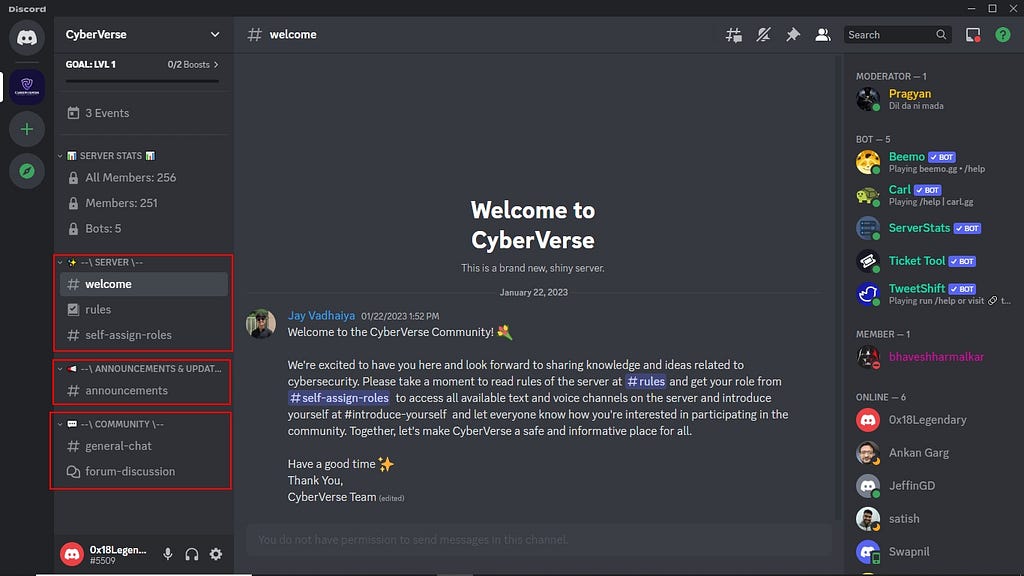Collapse the SERVER STATS category
The height and width of the screenshot is (576, 1024).
coord(110,155)
